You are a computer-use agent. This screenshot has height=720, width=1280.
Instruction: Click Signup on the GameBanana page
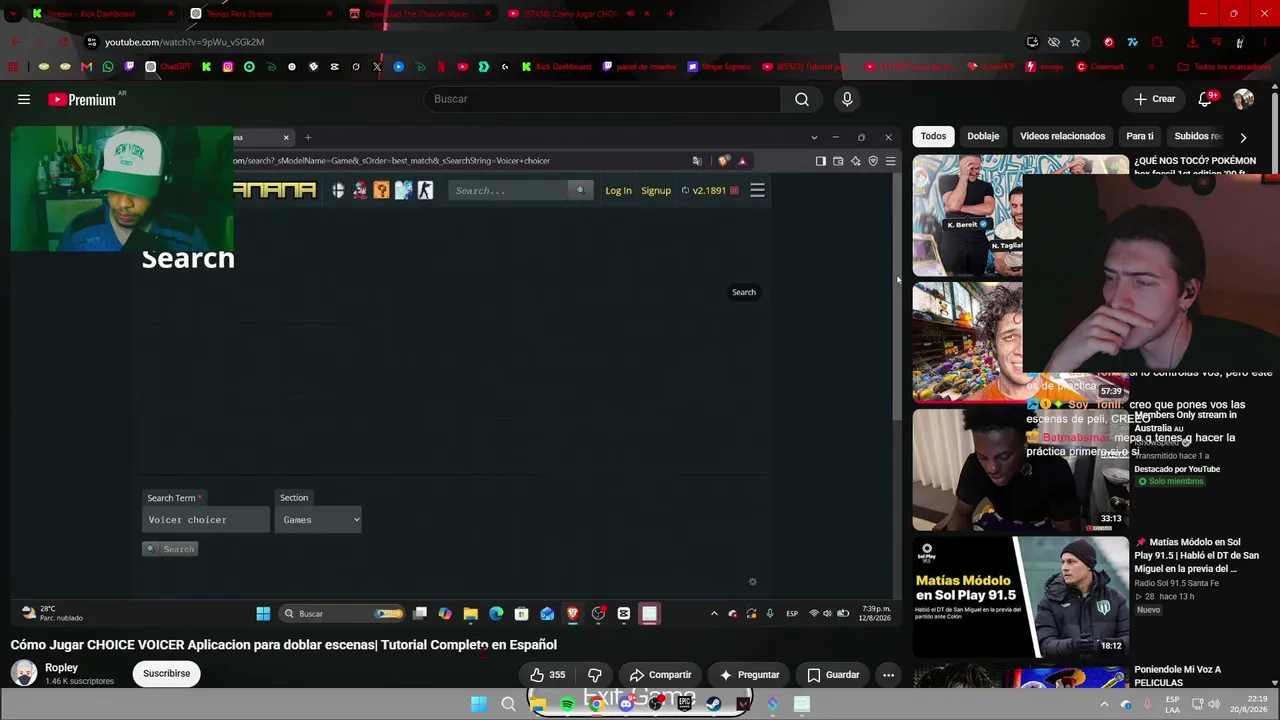coord(656,191)
